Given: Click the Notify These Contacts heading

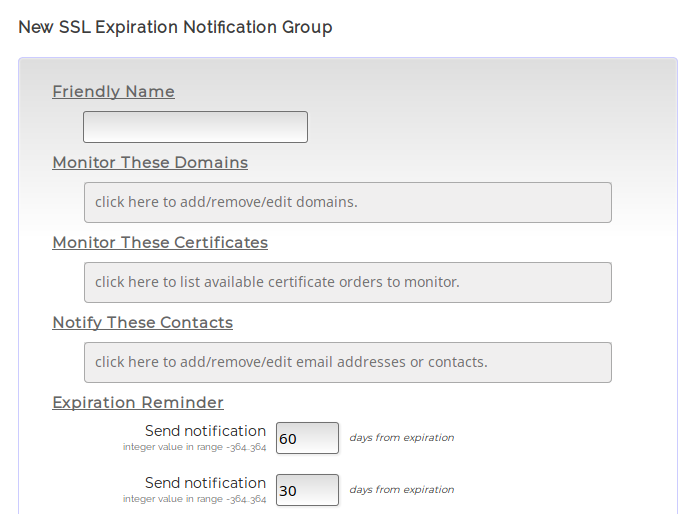Looking at the screenshot, I should (x=142, y=322).
